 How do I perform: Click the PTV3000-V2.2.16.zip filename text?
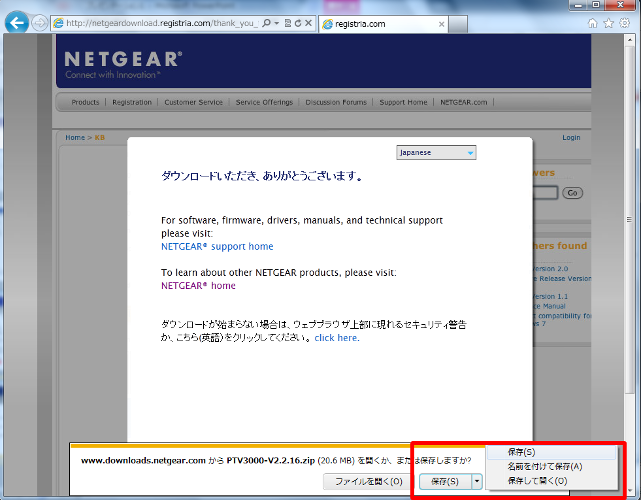click(271, 461)
